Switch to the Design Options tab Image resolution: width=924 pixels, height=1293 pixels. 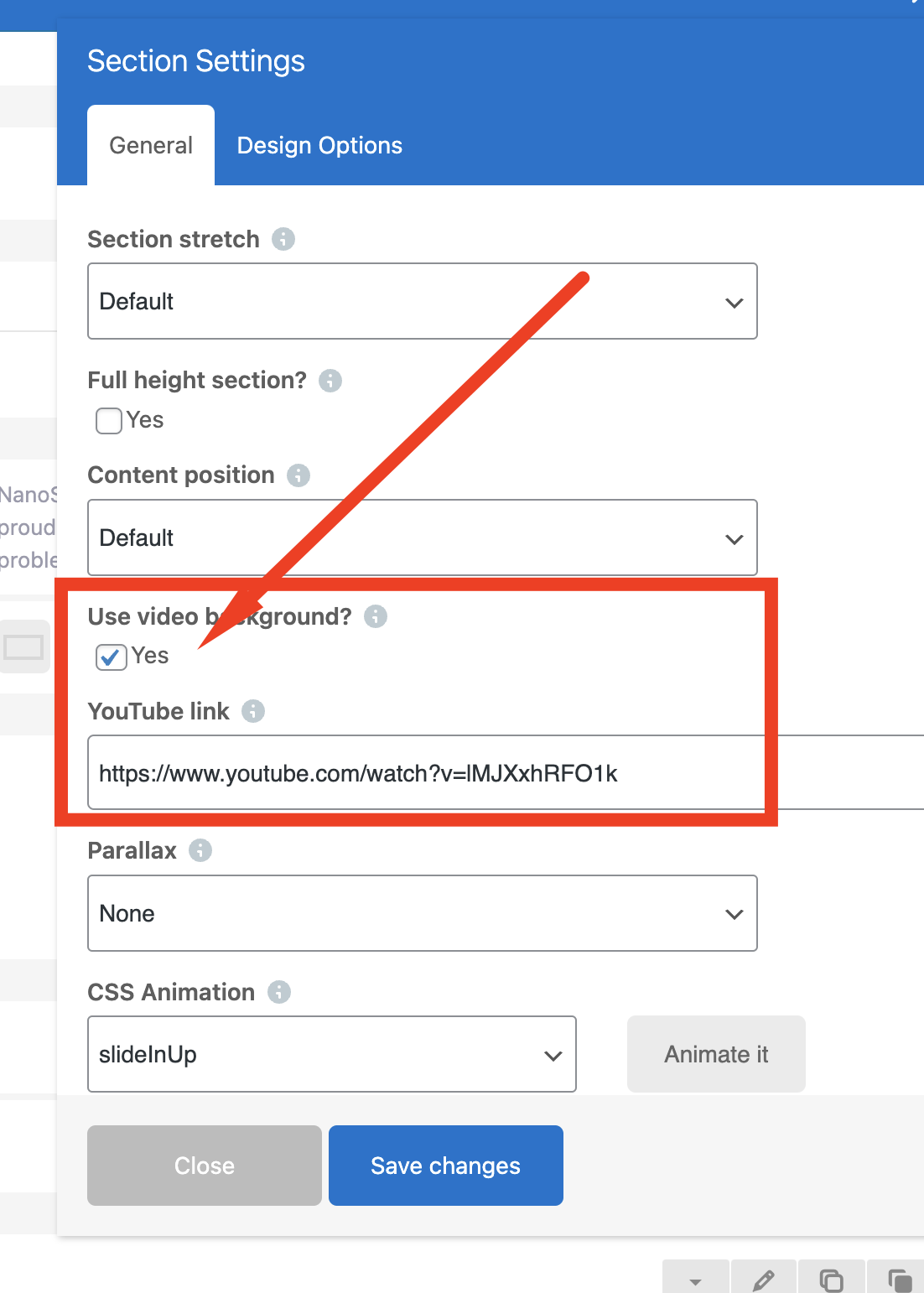click(x=319, y=146)
